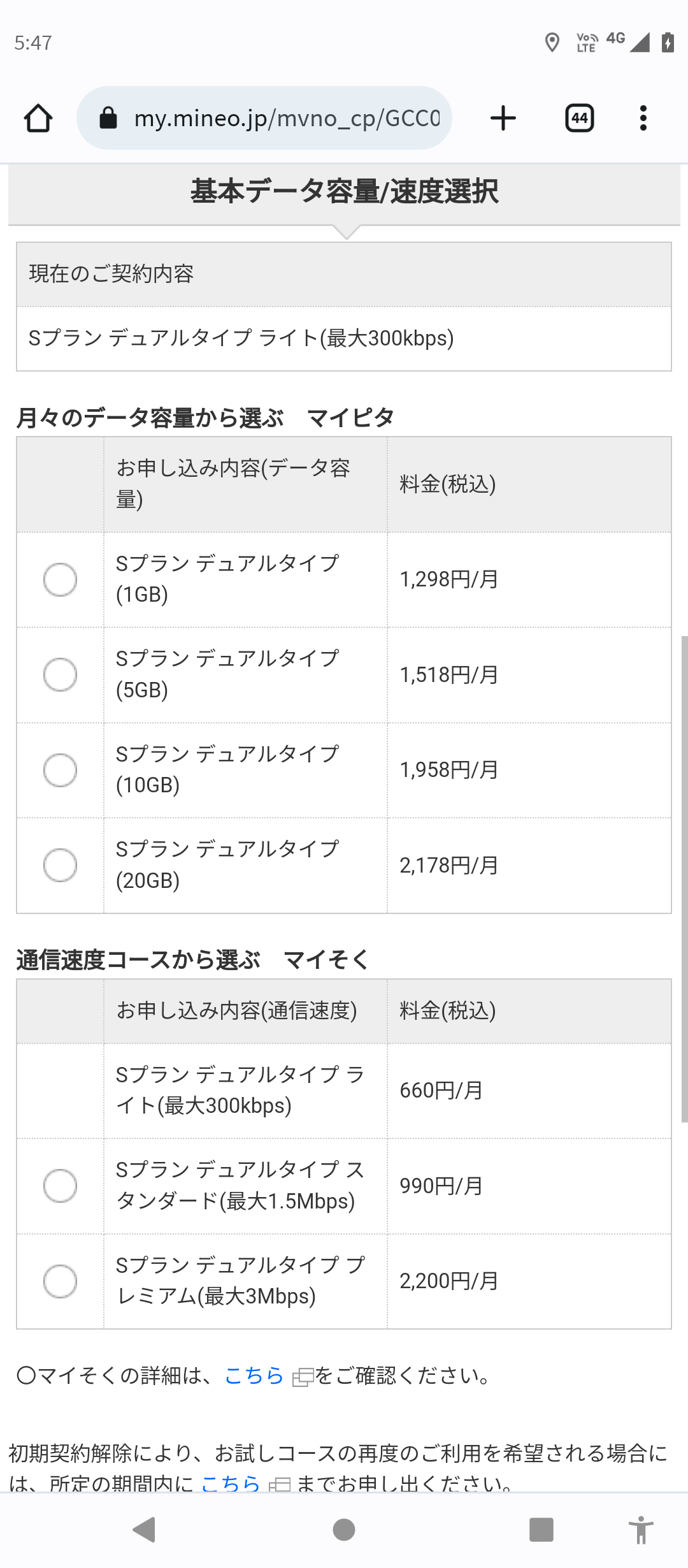Open a new tab with plus icon
The image size is (688, 1568).
click(x=503, y=119)
